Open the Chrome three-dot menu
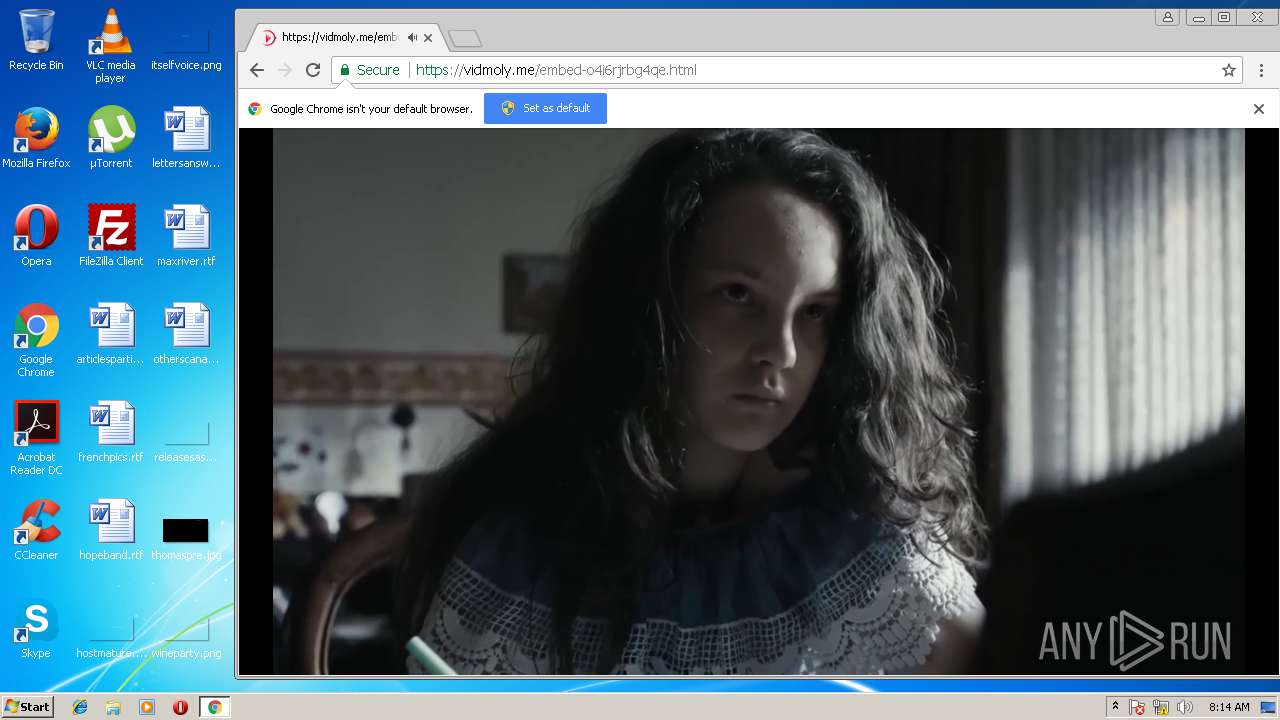This screenshot has width=1280, height=720. point(1261,70)
